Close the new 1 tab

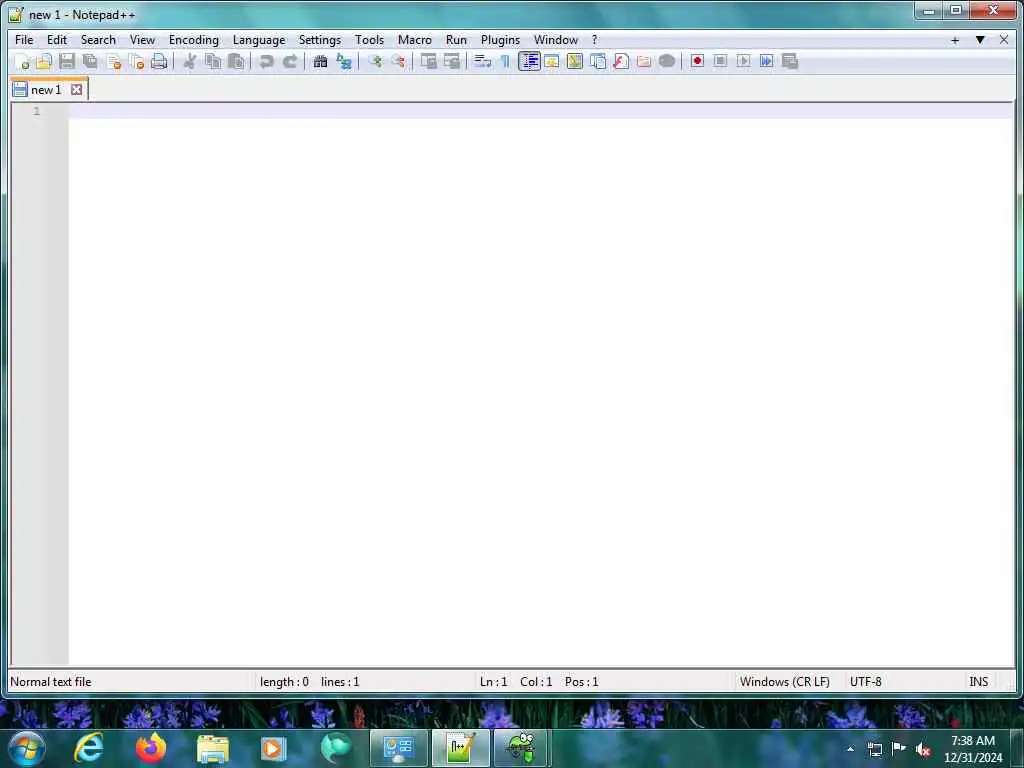[x=76, y=89]
